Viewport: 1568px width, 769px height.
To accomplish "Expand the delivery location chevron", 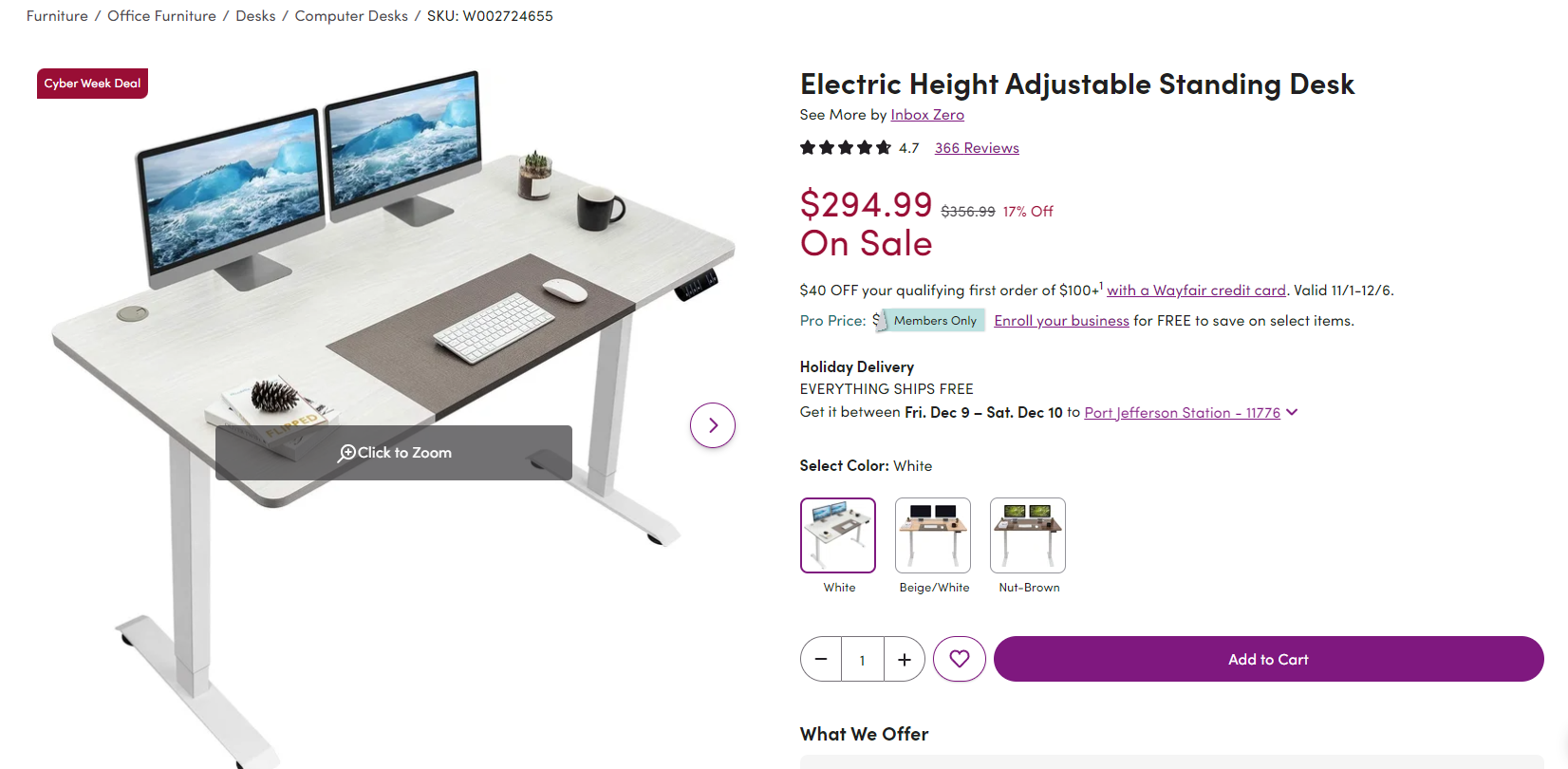I will (1292, 412).
